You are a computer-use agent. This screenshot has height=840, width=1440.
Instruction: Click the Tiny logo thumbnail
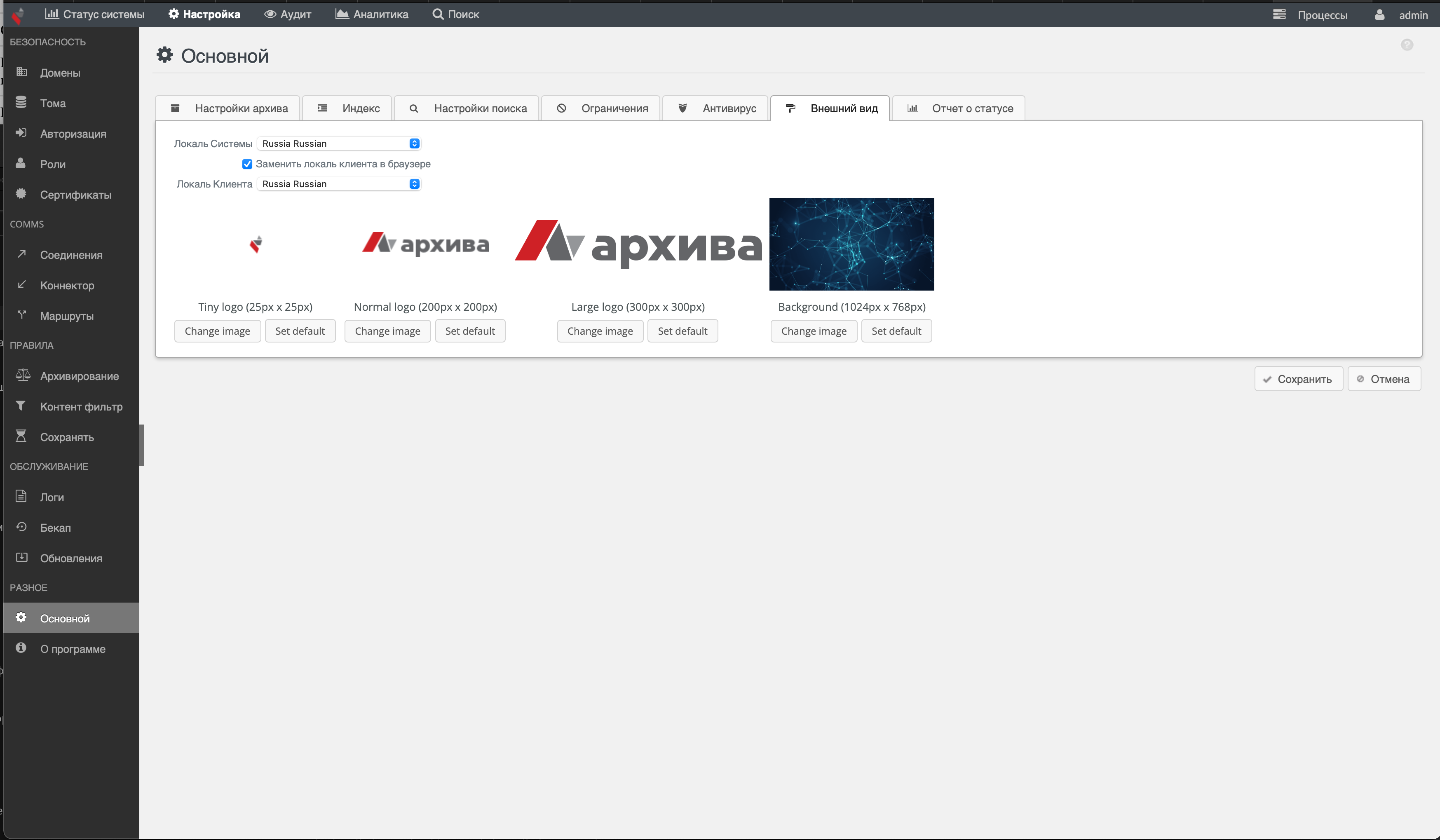click(256, 244)
